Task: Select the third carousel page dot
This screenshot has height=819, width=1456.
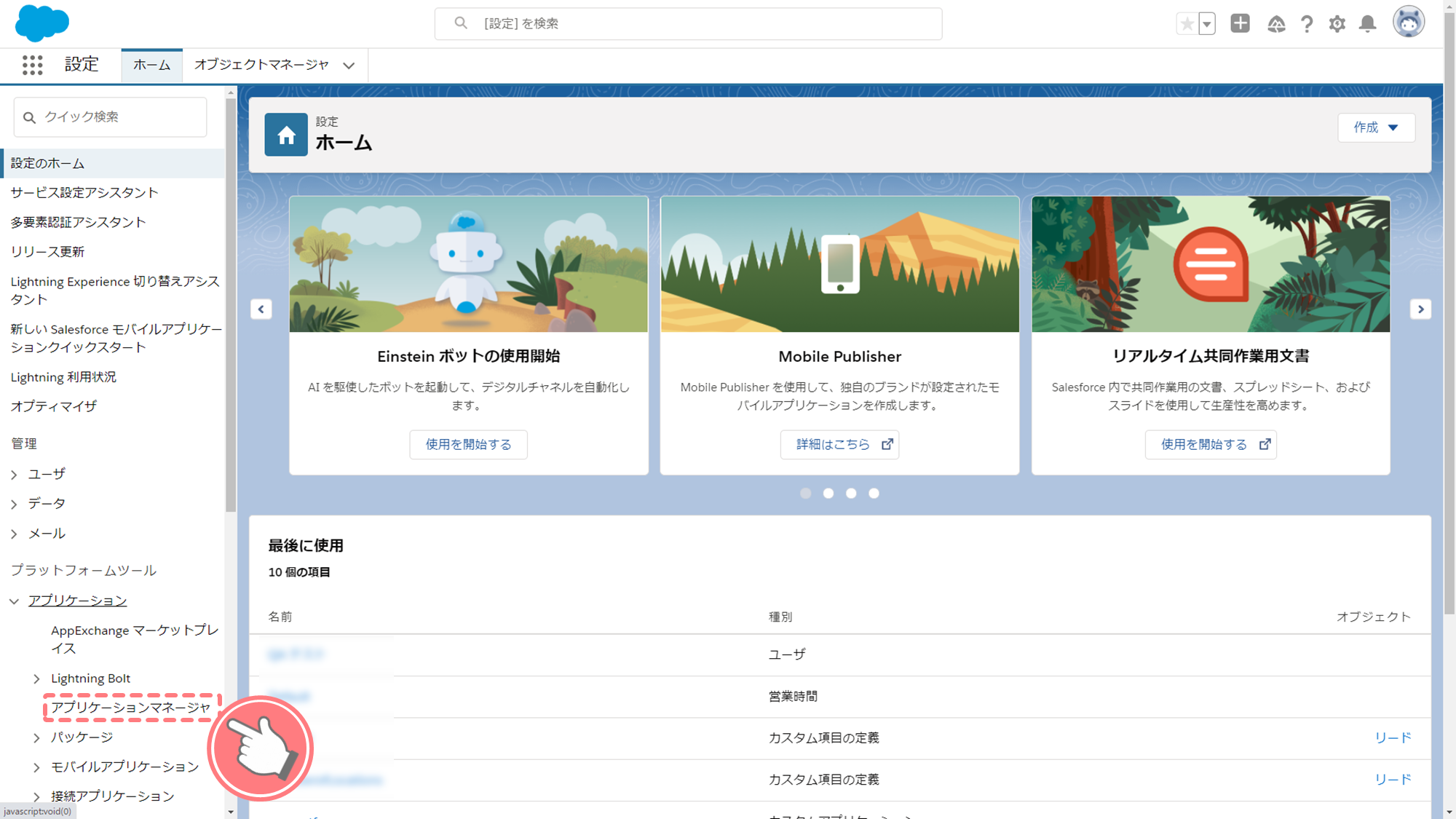Action: (x=851, y=493)
